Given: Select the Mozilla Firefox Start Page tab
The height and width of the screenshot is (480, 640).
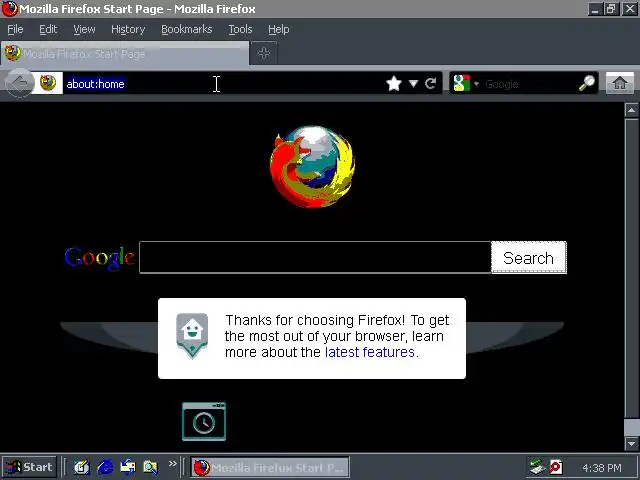Looking at the screenshot, I should point(124,53).
